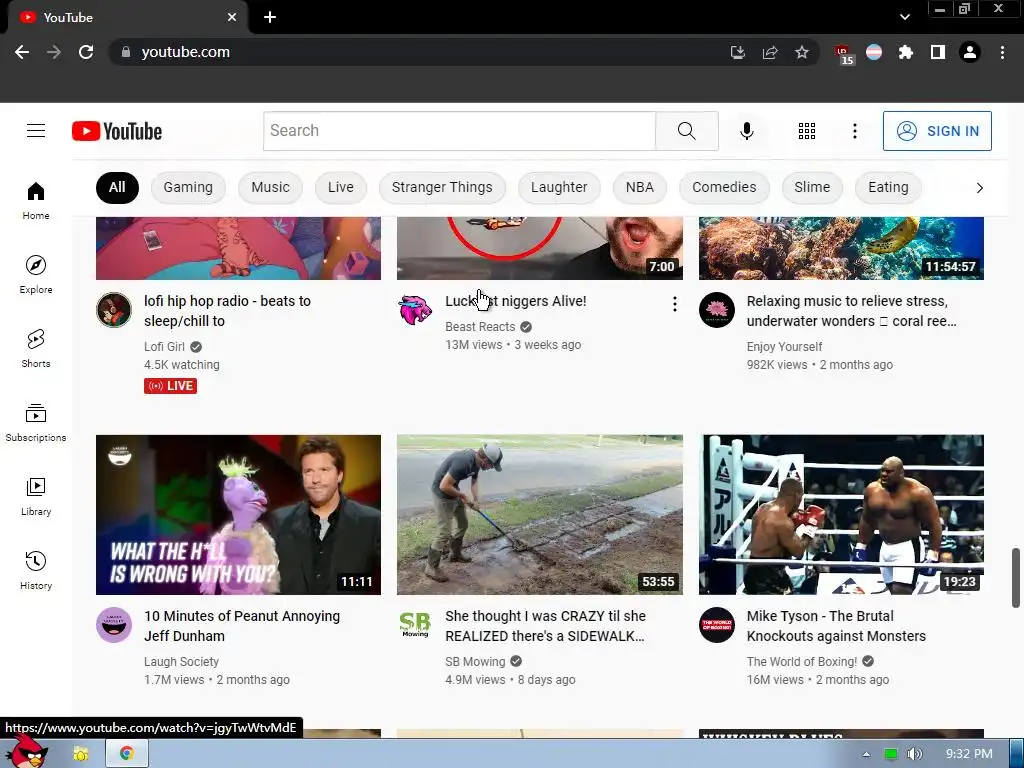Open the YouTube hamburger guide menu
The width and height of the screenshot is (1024, 768).
click(x=36, y=131)
